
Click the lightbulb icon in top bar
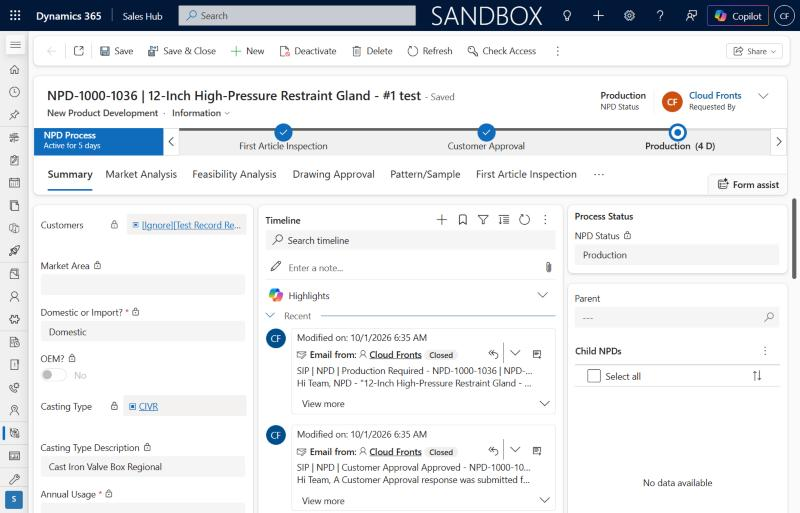[x=567, y=16]
